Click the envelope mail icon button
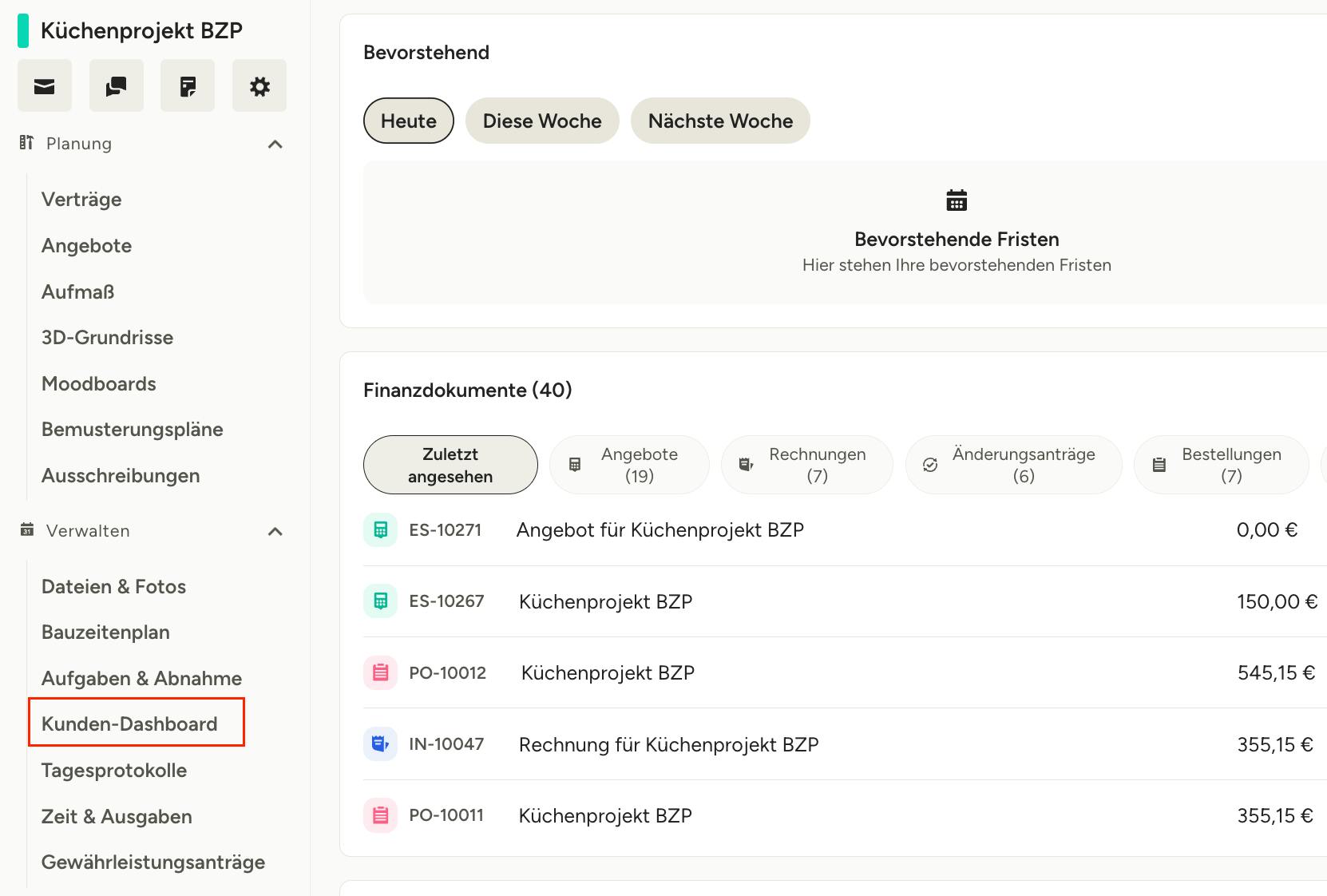 [x=45, y=85]
